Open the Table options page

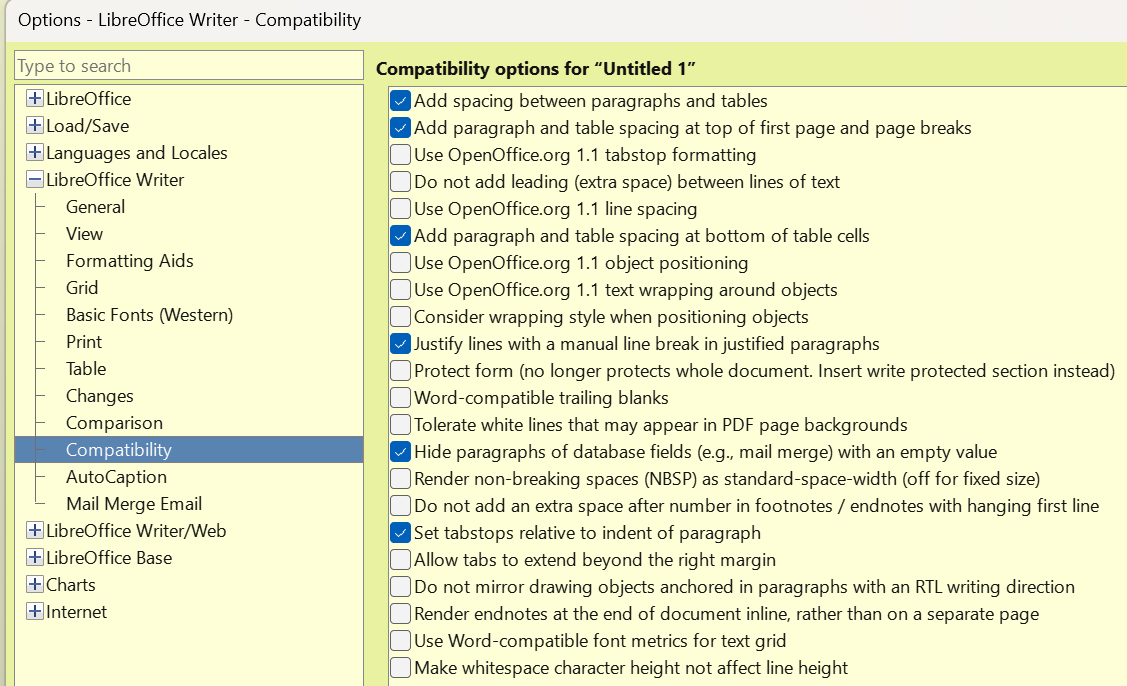tap(86, 369)
